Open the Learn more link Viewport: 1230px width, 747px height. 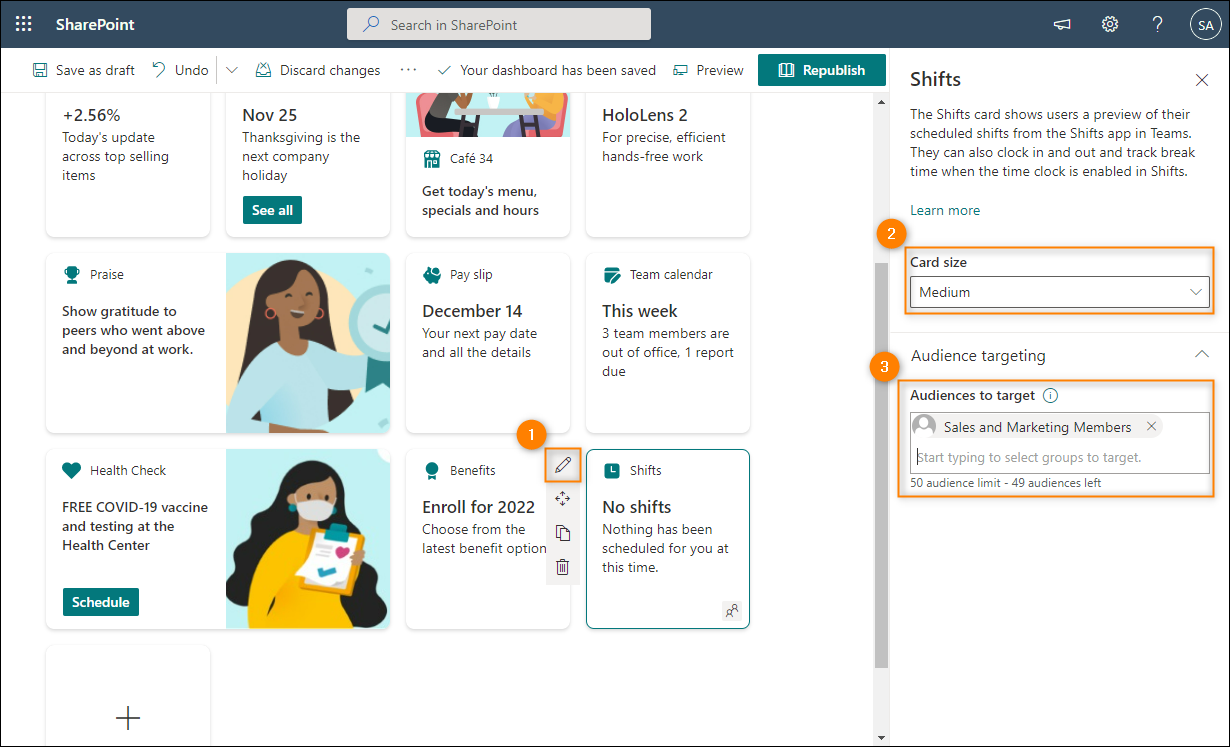click(945, 210)
